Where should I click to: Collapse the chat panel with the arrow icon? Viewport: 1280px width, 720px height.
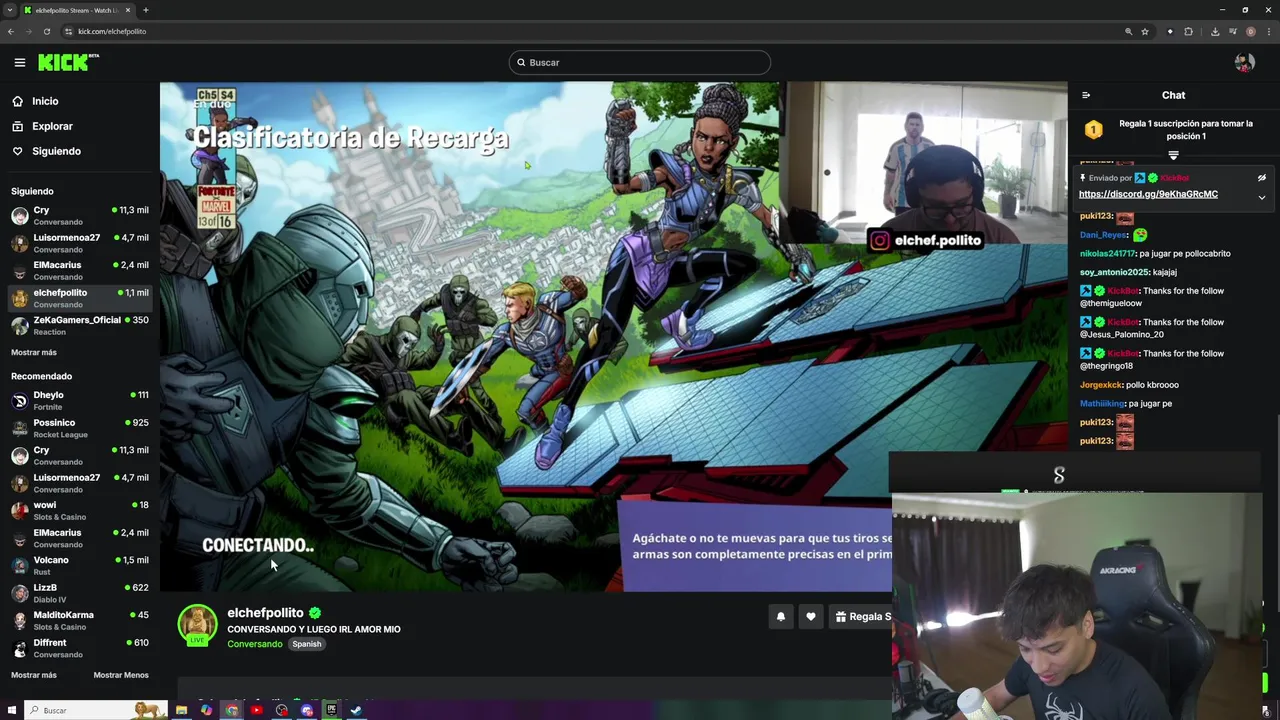(1086, 96)
